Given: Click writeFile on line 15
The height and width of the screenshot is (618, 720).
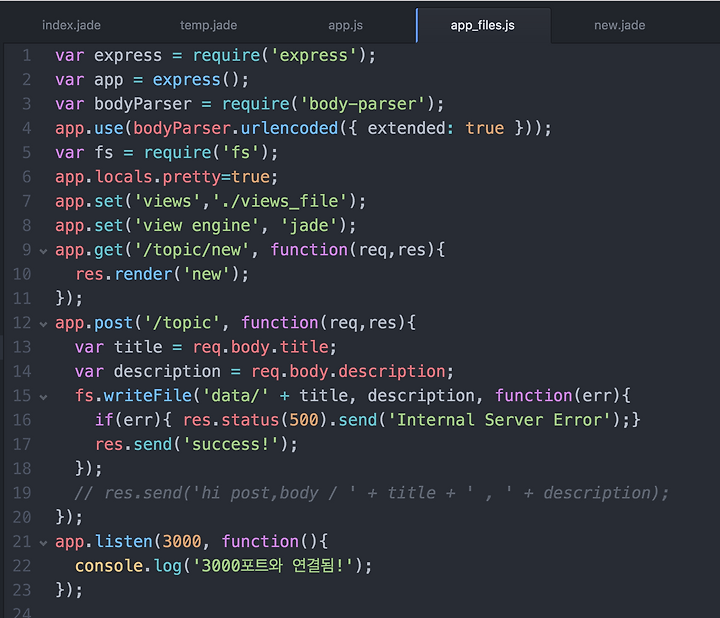Looking at the screenshot, I should click(x=148, y=396).
